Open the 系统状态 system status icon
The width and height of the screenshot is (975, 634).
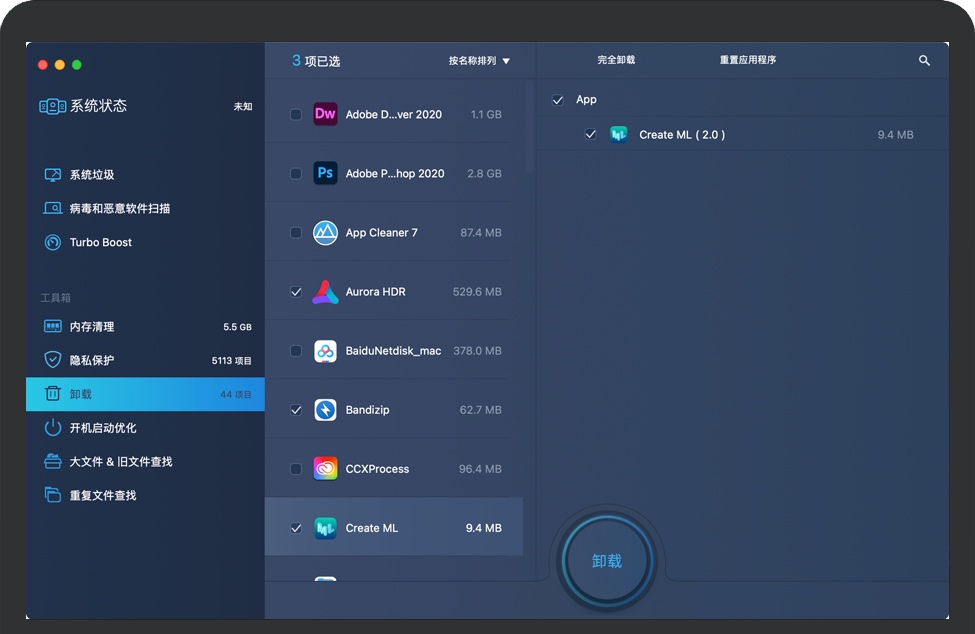[x=53, y=106]
